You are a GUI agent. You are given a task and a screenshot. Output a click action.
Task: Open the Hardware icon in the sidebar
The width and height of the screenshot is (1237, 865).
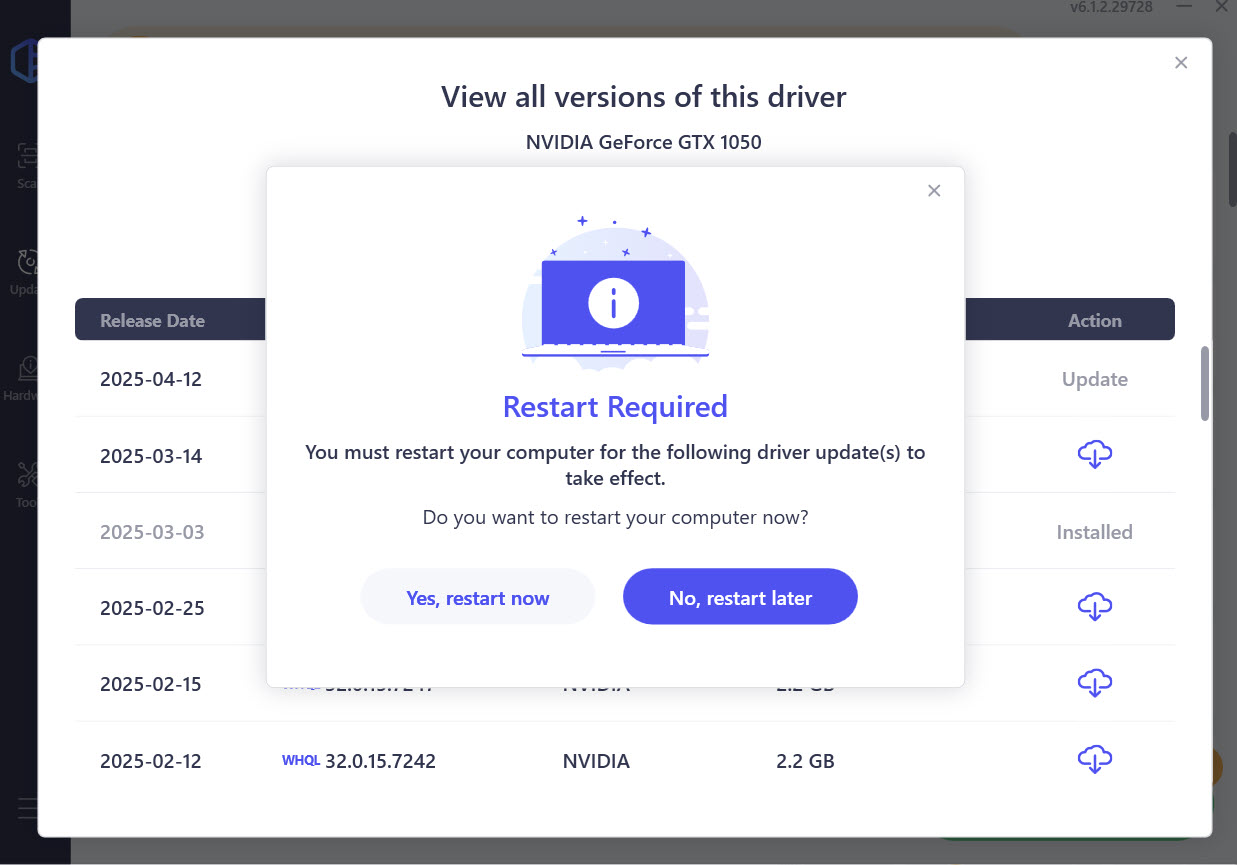27,376
